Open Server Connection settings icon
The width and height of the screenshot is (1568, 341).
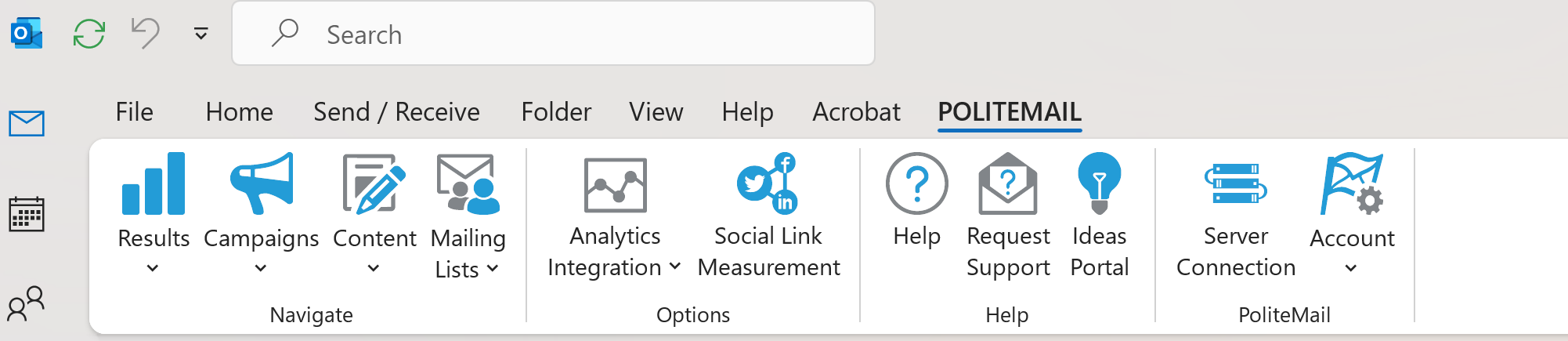pyautogui.click(x=1235, y=184)
